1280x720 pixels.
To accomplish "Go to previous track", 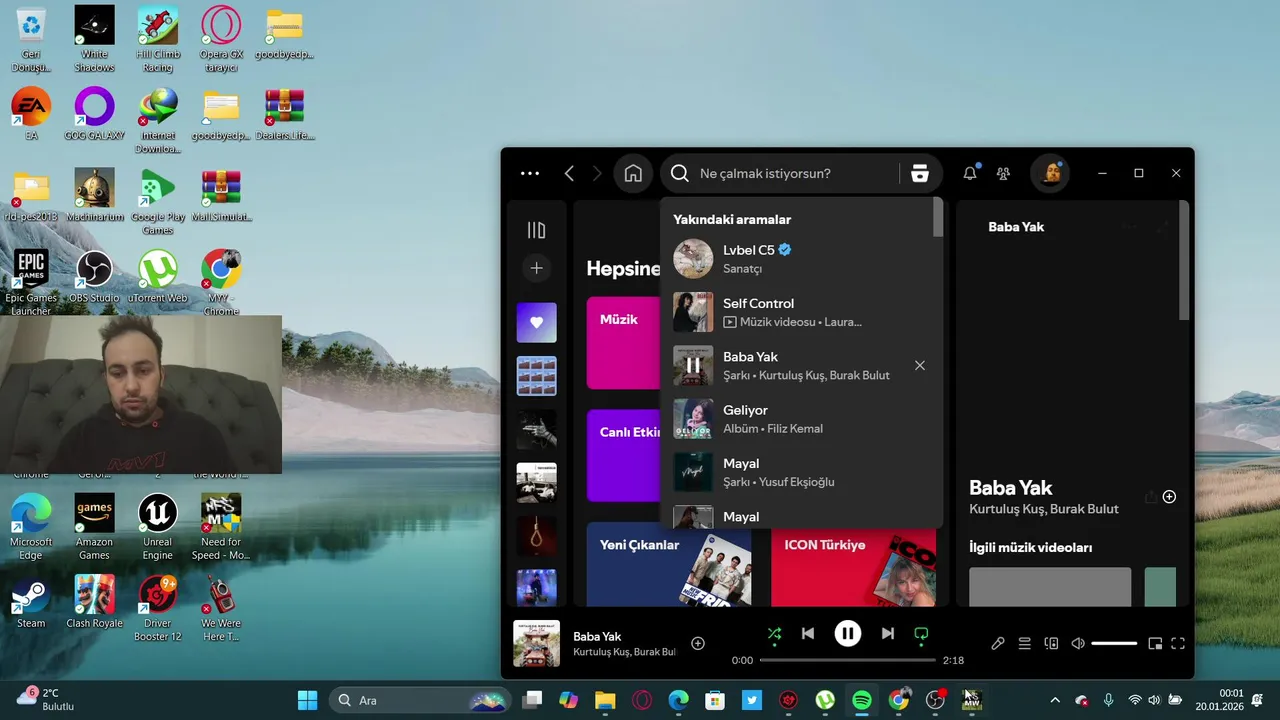I will (x=808, y=633).
